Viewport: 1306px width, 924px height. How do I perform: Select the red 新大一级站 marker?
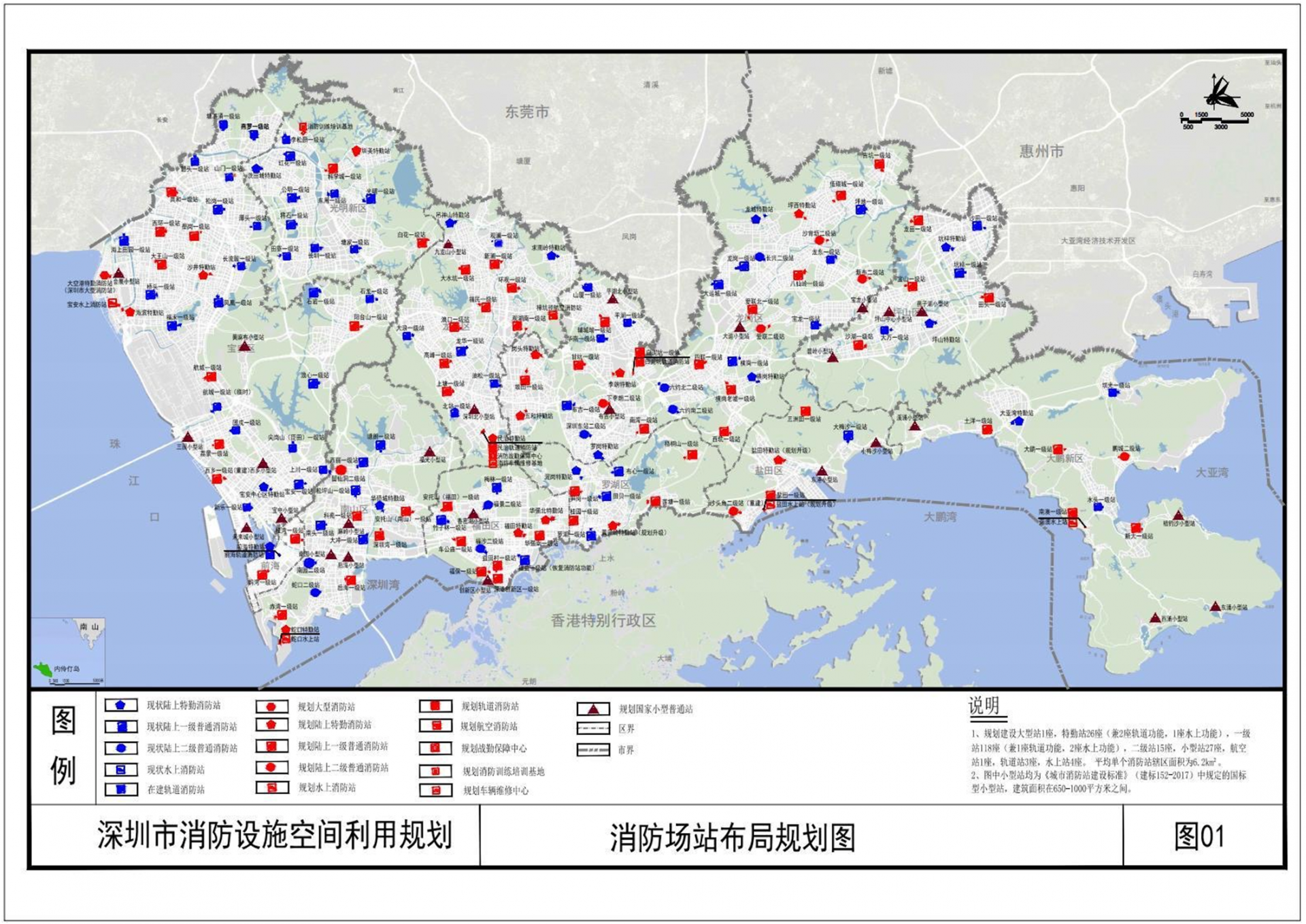(1136, 528)
